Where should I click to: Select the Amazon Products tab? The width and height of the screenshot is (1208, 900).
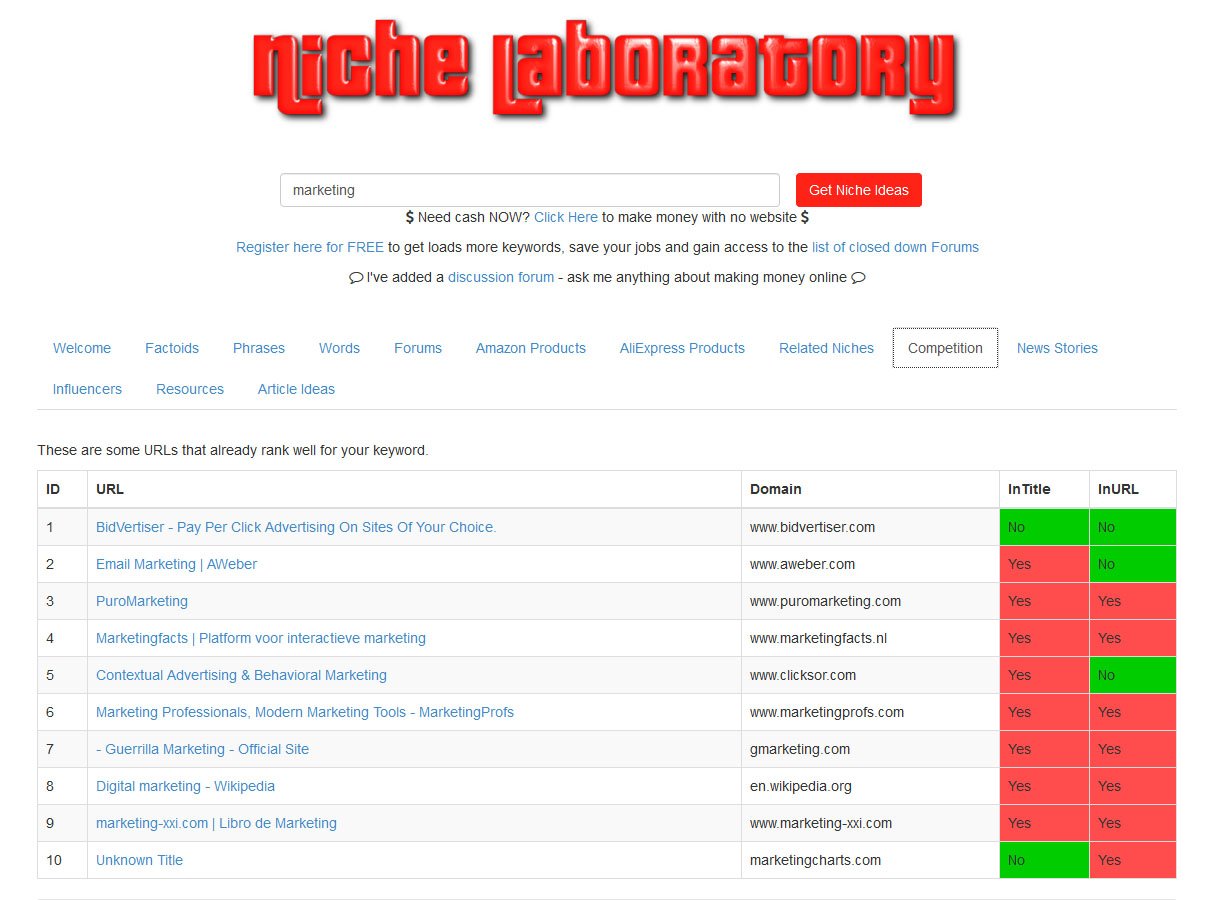click(x=531, y=348)
